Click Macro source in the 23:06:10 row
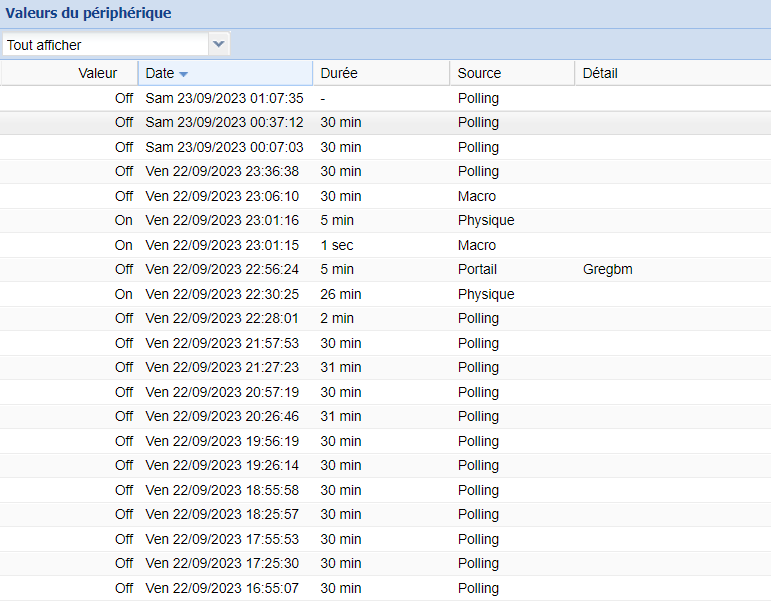771x601 pixels. (477, 196)
